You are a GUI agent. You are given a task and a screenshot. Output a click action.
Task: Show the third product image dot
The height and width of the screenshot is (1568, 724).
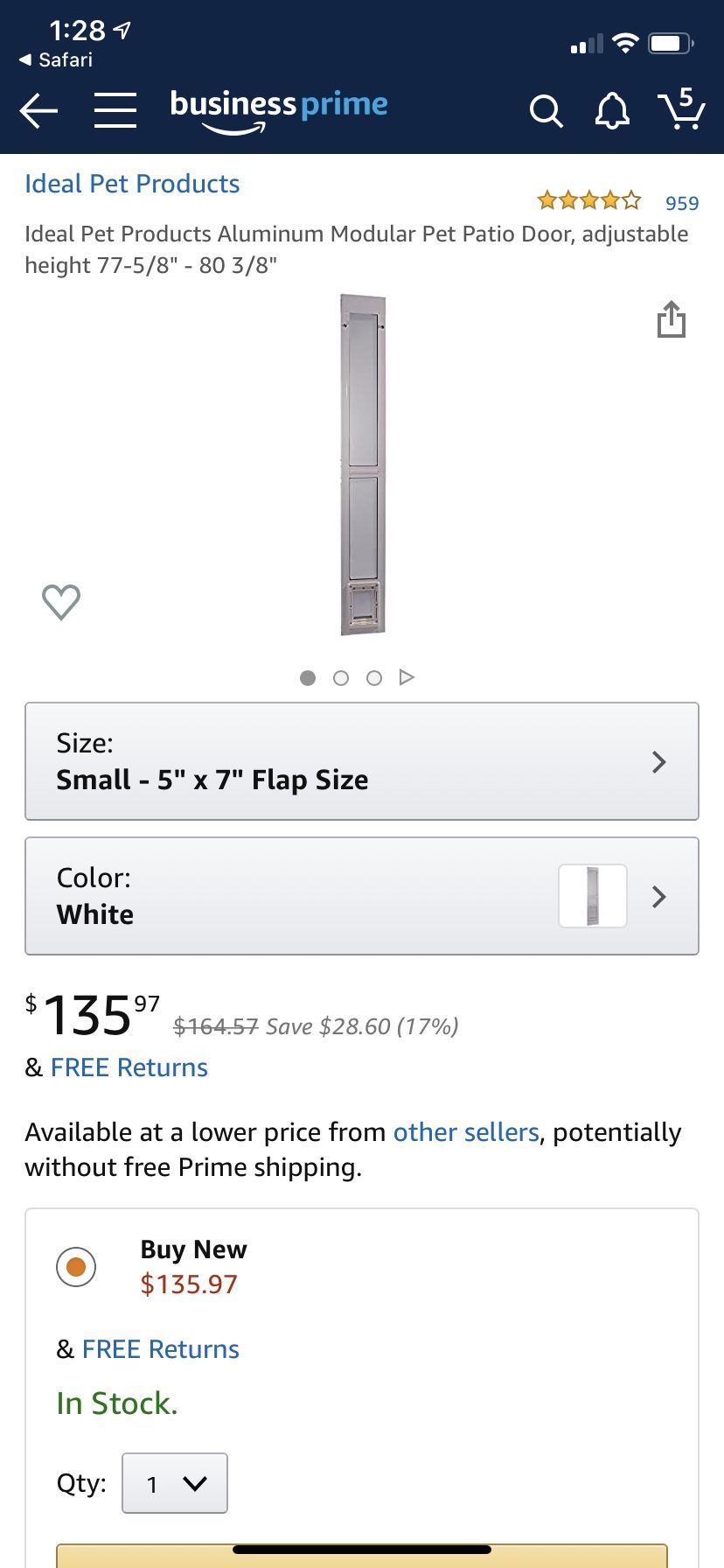point(374,678)
